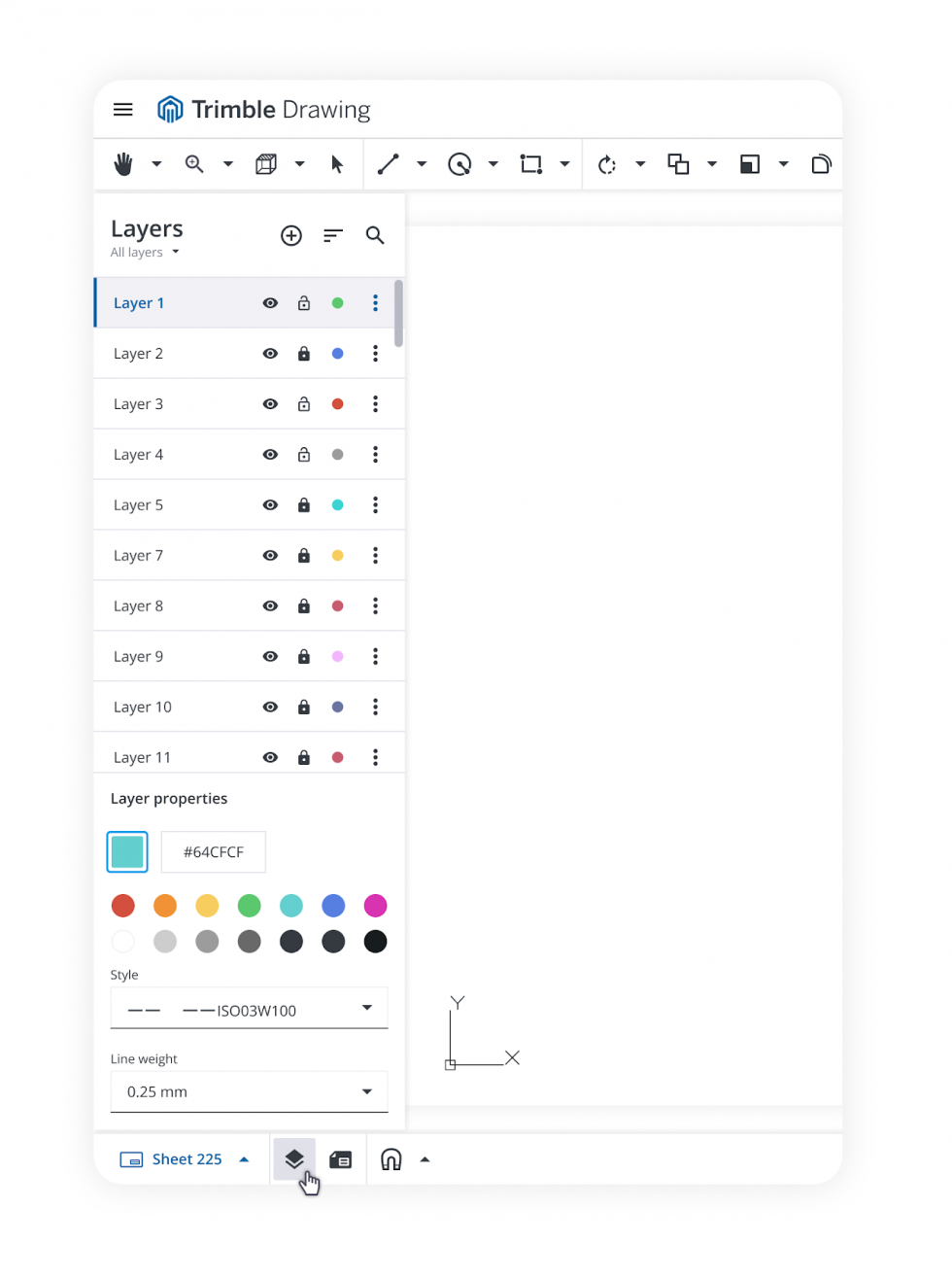Click the hex color input field
Viewport: 952px width, 1278px height.
point(213,852)
